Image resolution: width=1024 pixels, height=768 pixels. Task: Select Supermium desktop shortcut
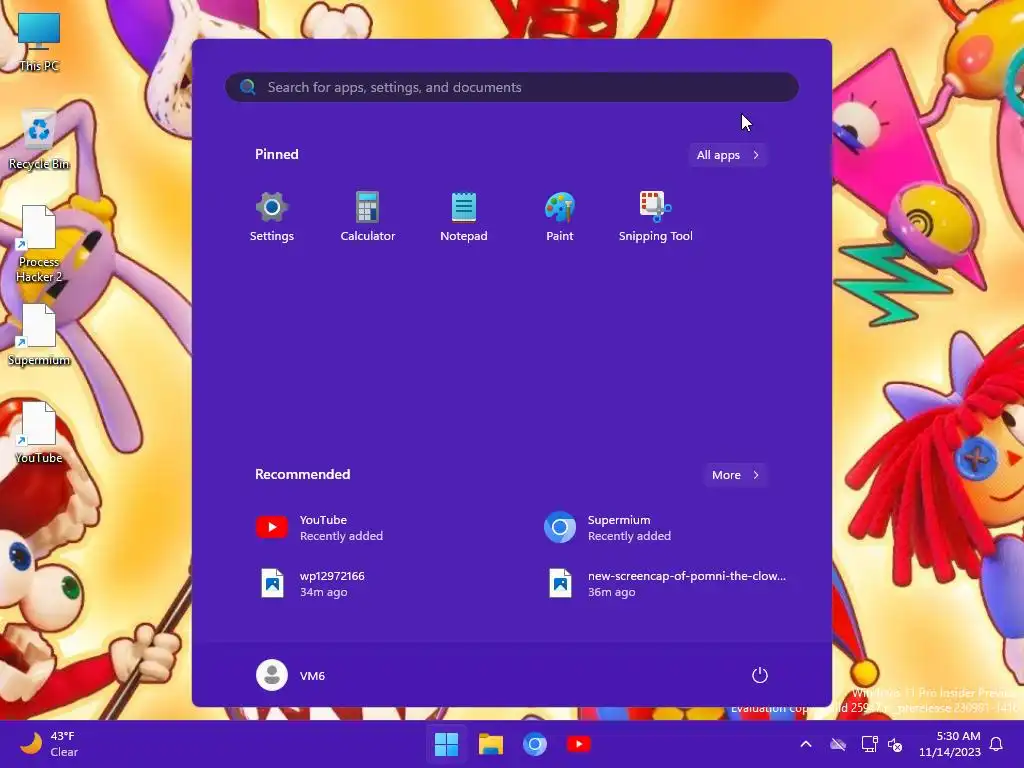click(x=39, y=335)
